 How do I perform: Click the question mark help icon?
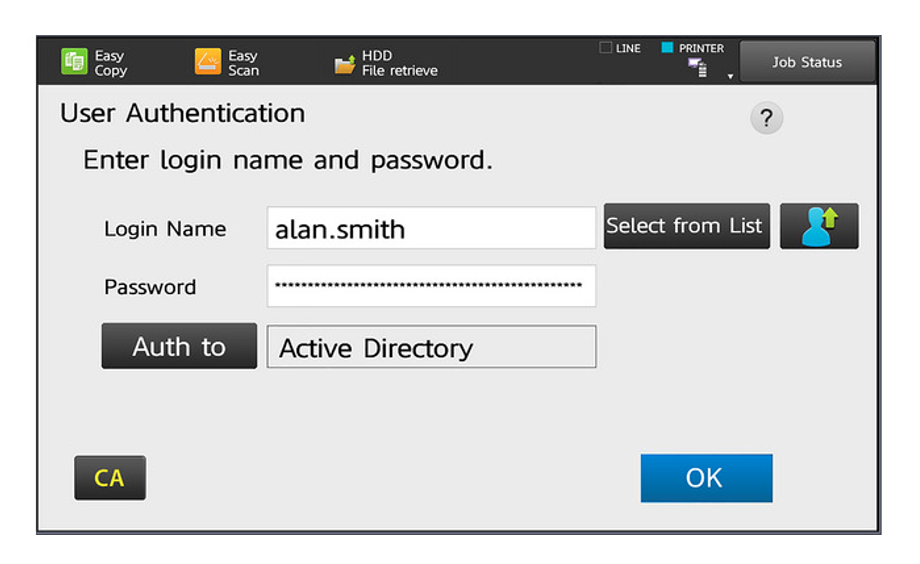pyautogui.click(x=766, y=119)
